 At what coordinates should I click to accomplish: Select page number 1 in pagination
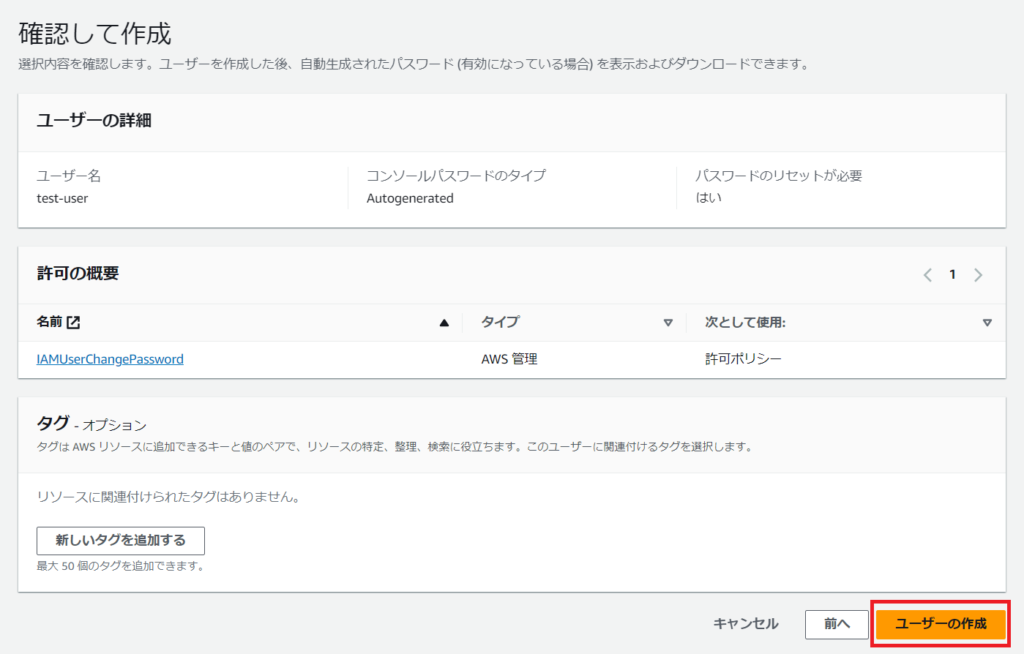coord(953,275)
